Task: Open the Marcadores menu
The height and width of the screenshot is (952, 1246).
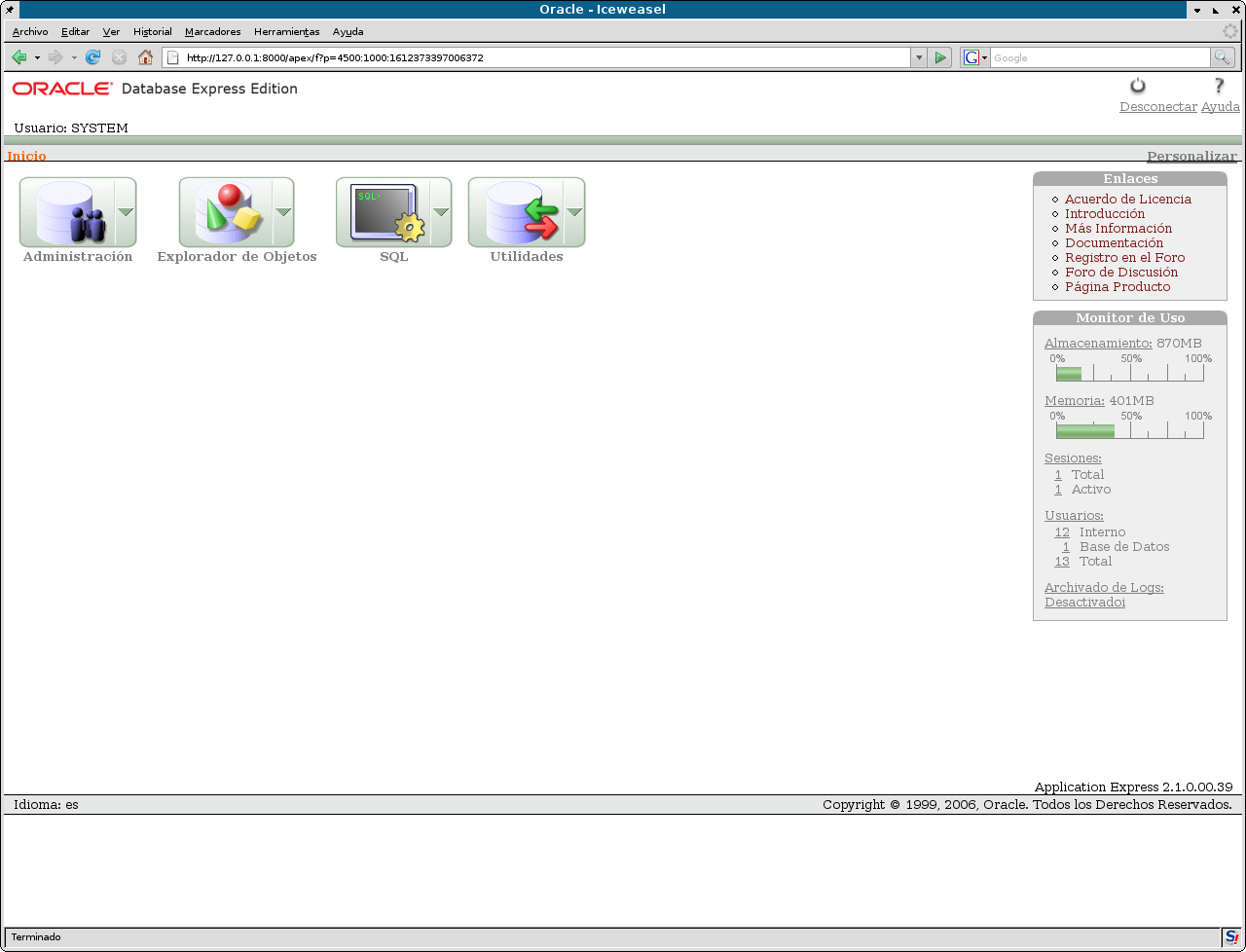Action: (212, 32)
